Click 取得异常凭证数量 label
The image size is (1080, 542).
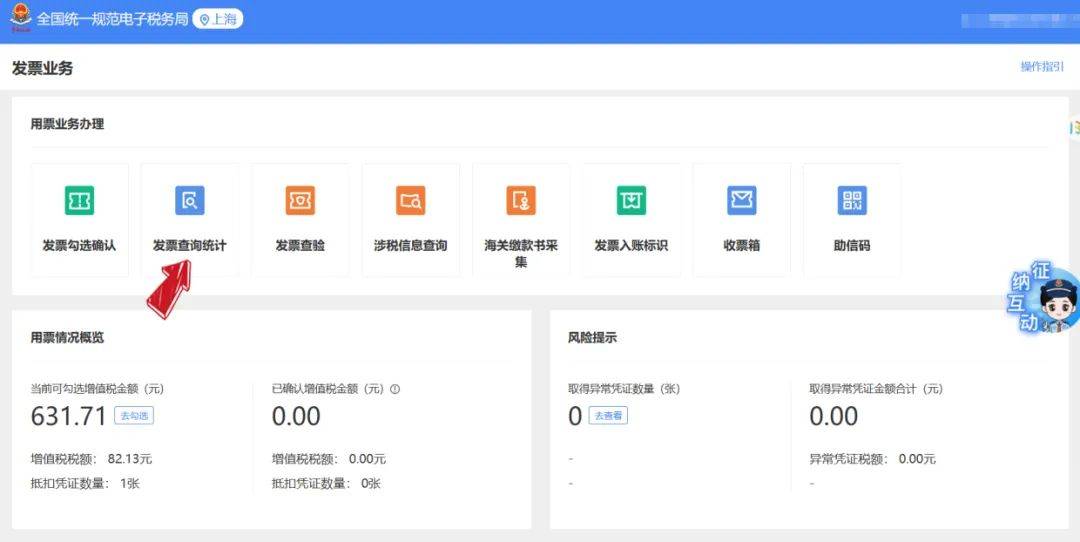pyautogui.click(x=624, y=389)
